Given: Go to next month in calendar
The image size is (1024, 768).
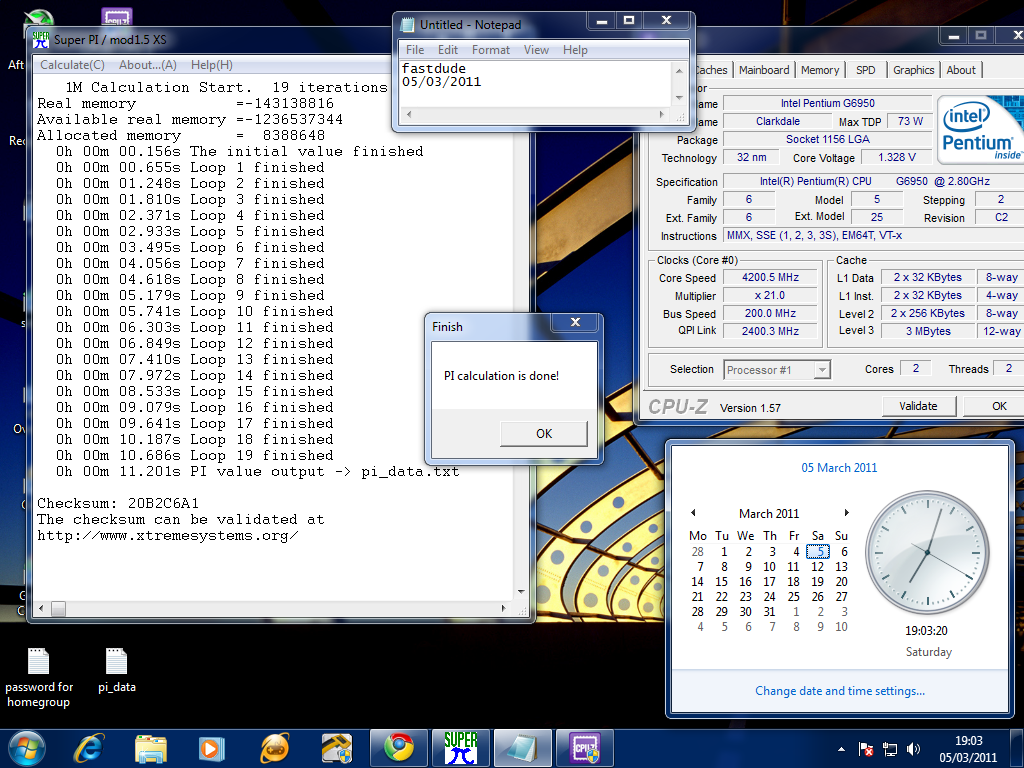Looking at the screenshot, I should 846,513.
